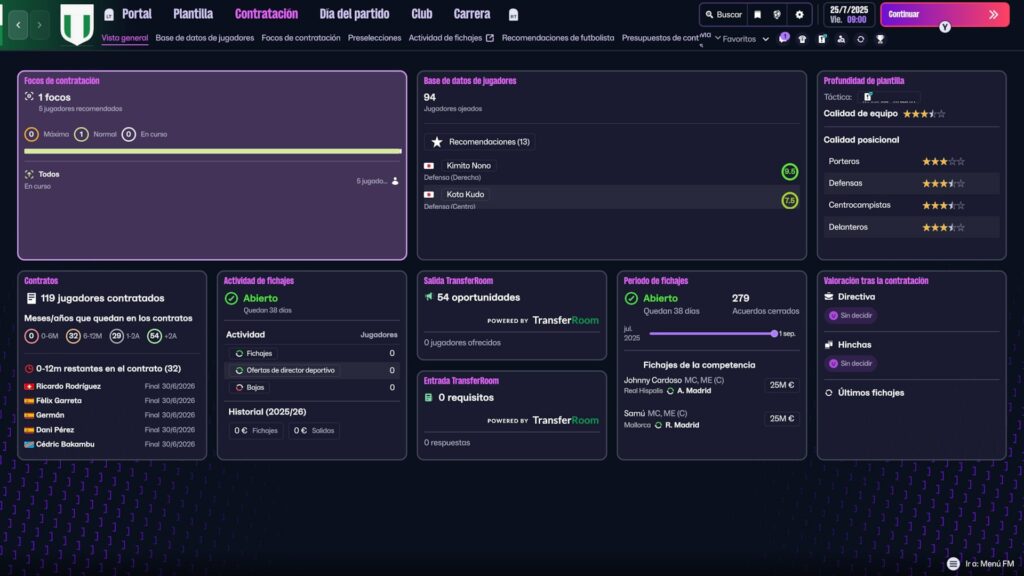Select the 0-6M contracts filter circle
Screen dimensions: 1024x576
click(31, 336)
